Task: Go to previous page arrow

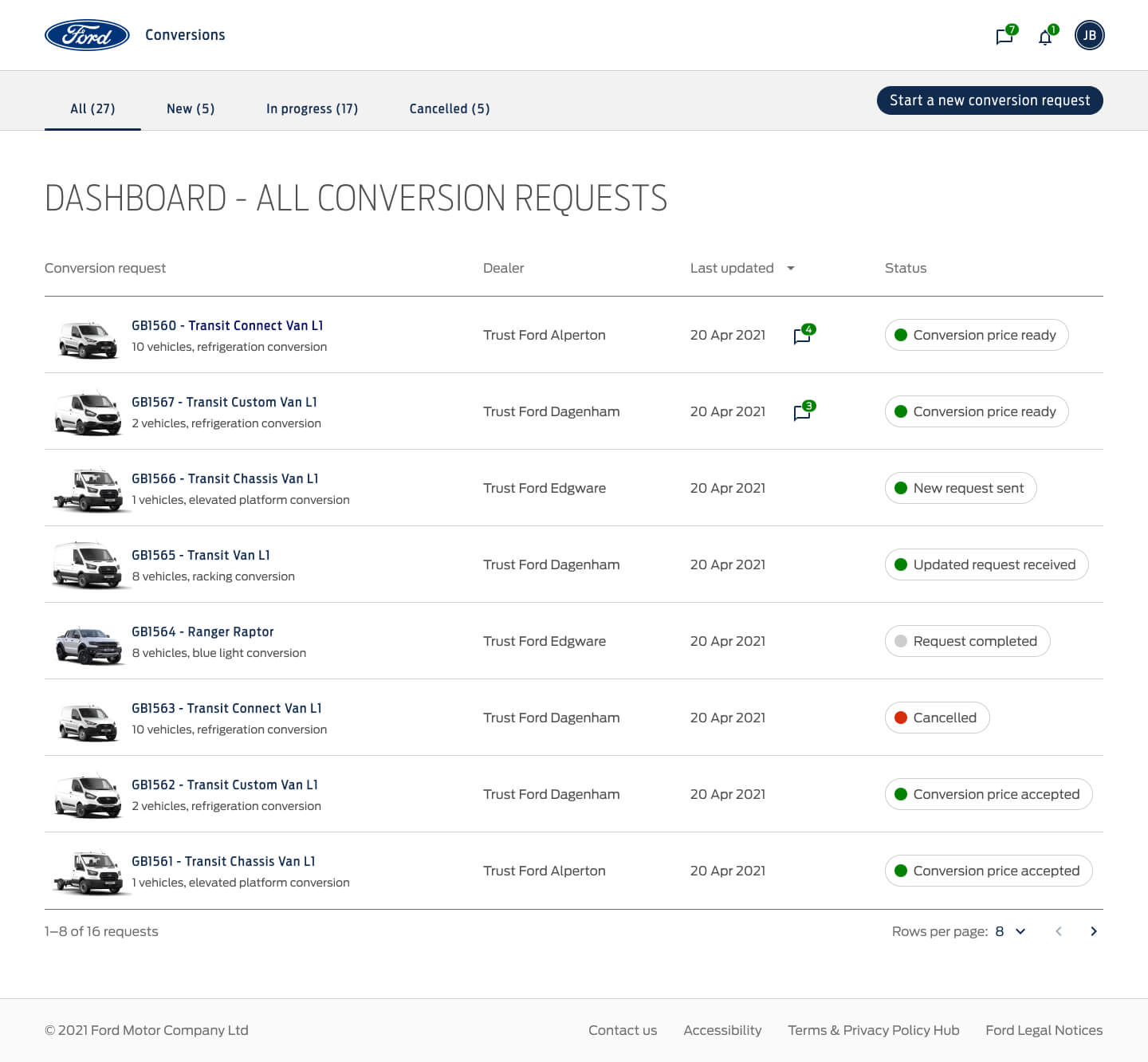Action: (1059, 931)
